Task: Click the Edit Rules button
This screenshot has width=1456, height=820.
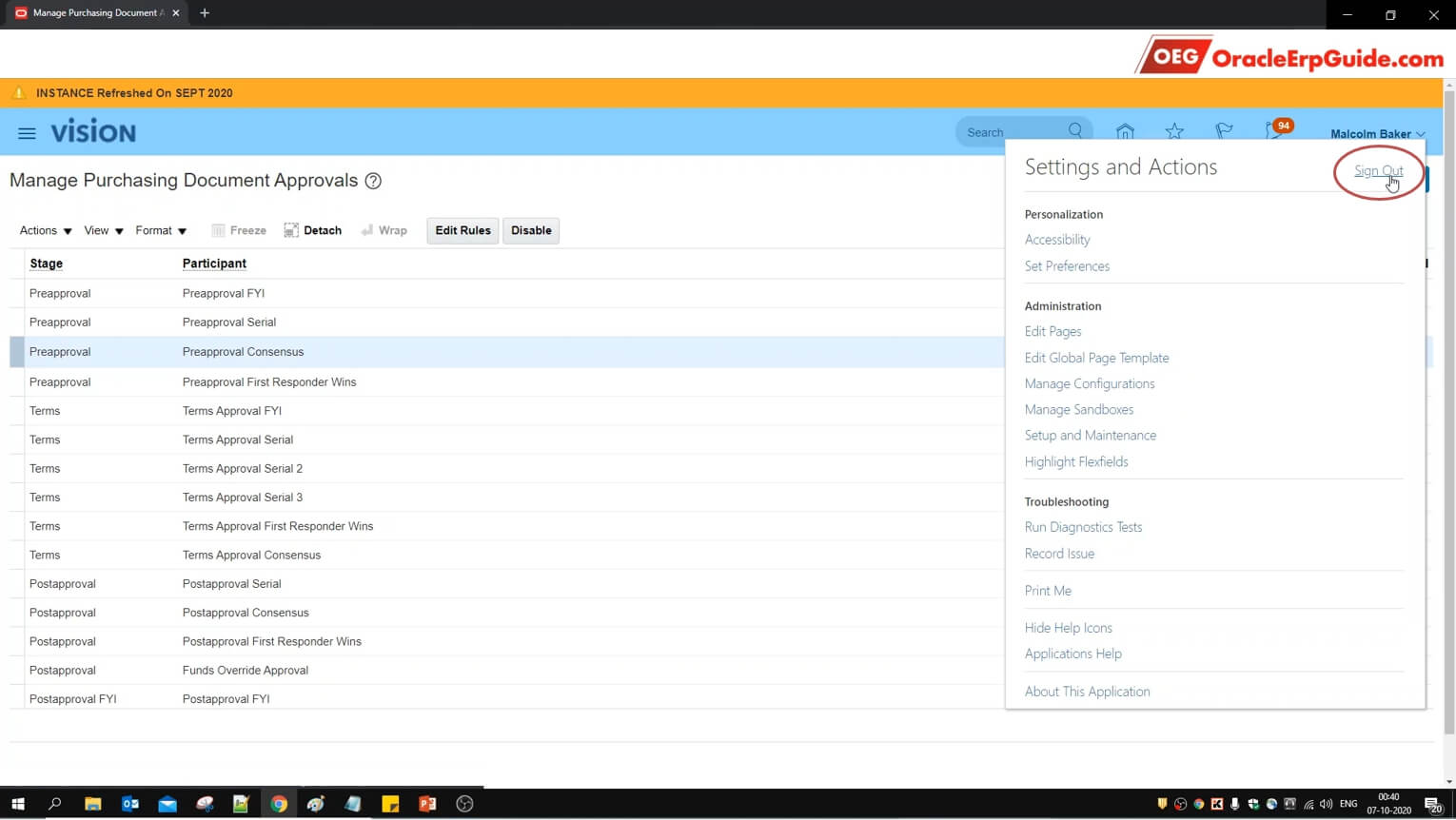Action: tap(462, 230)
